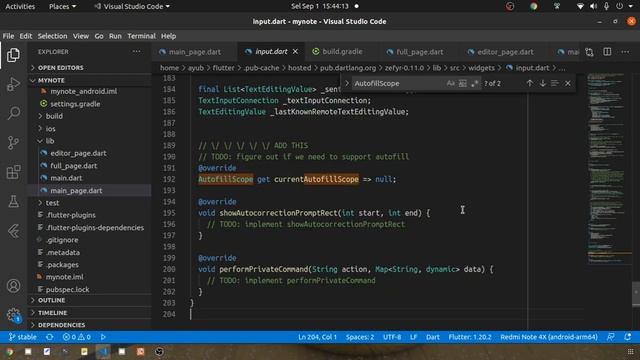Go to next find match
The height and width of the screenshot is (360, 640).
(542, 83)
